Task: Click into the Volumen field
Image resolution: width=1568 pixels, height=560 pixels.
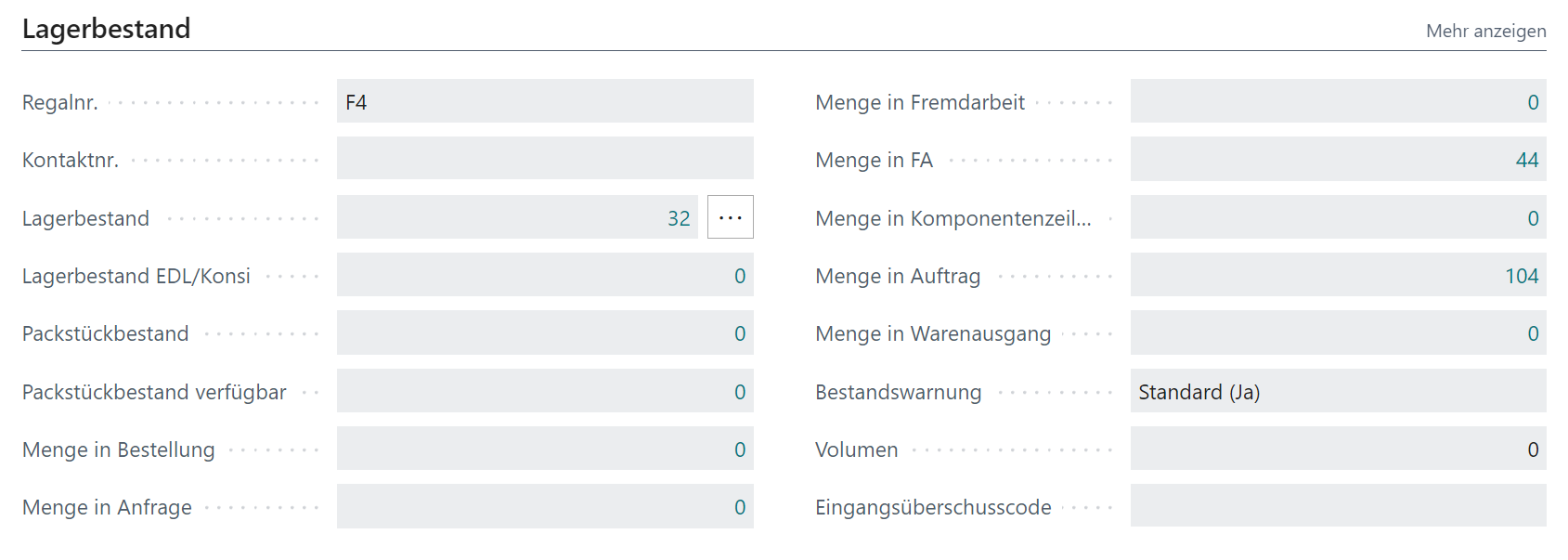Action: tap(1337, 449)
